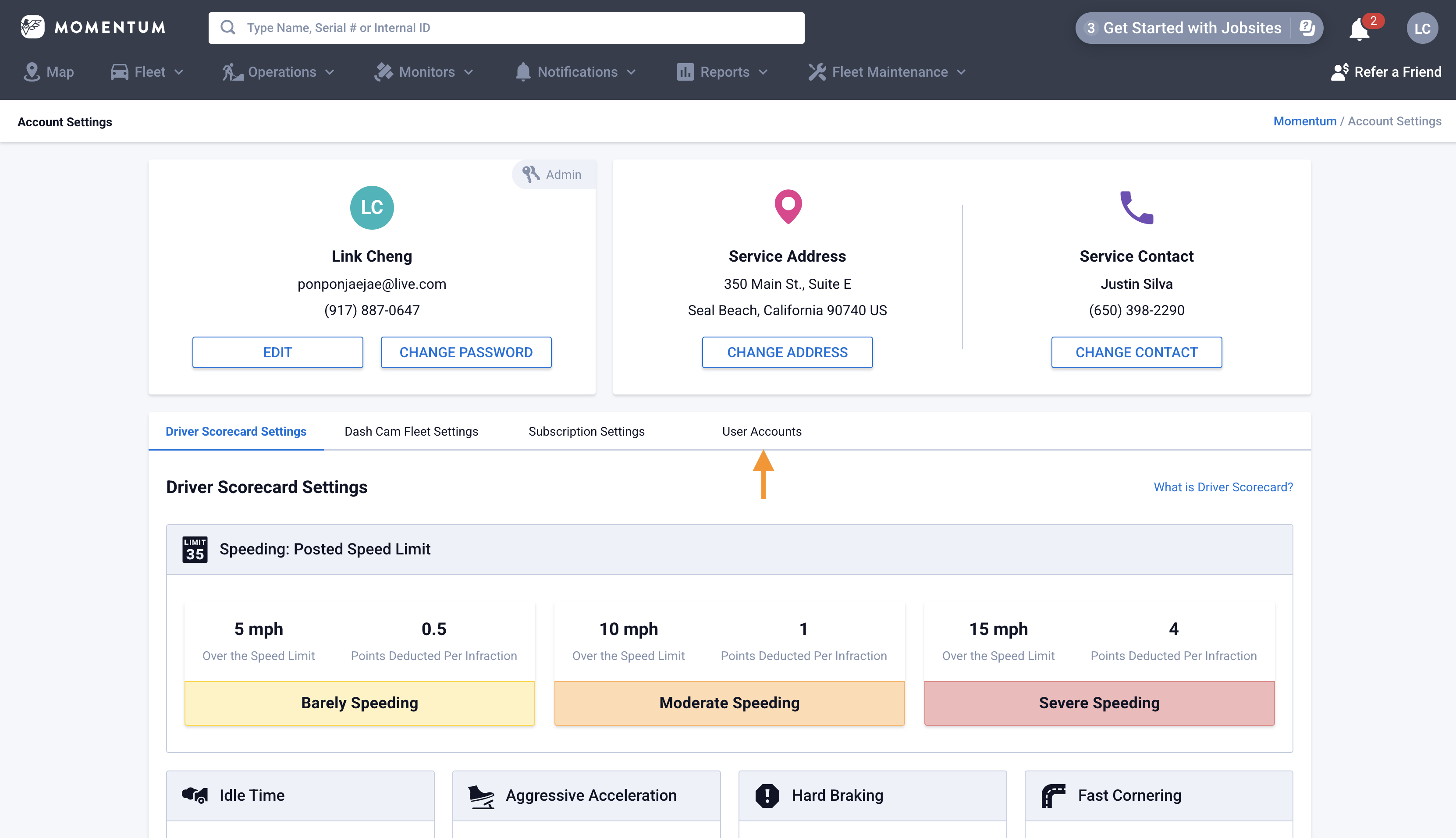
Task: Open notifications bell with 2 alerts
Action: pos(1359,29)
